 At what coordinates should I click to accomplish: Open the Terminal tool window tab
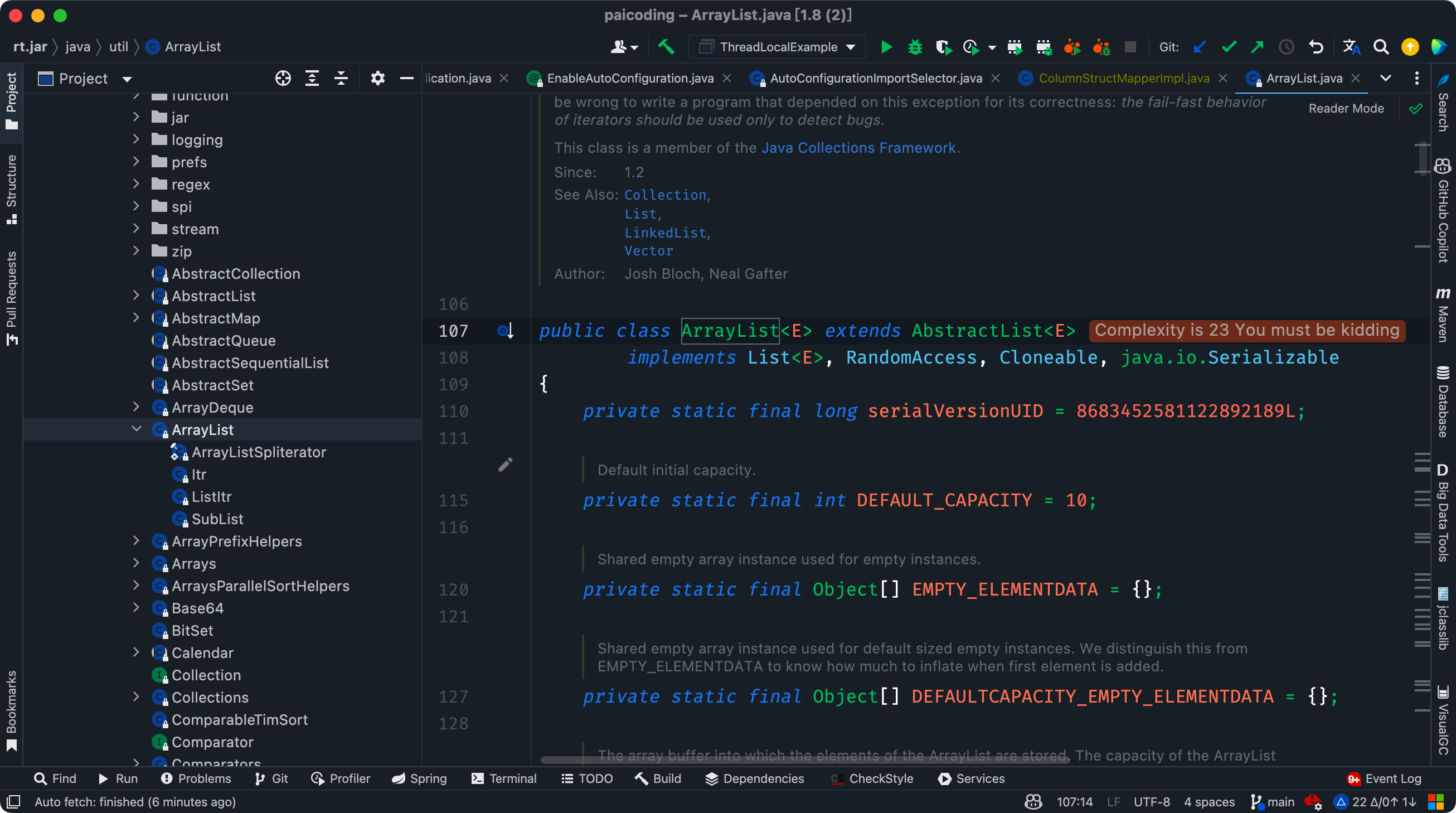[504, 778]
